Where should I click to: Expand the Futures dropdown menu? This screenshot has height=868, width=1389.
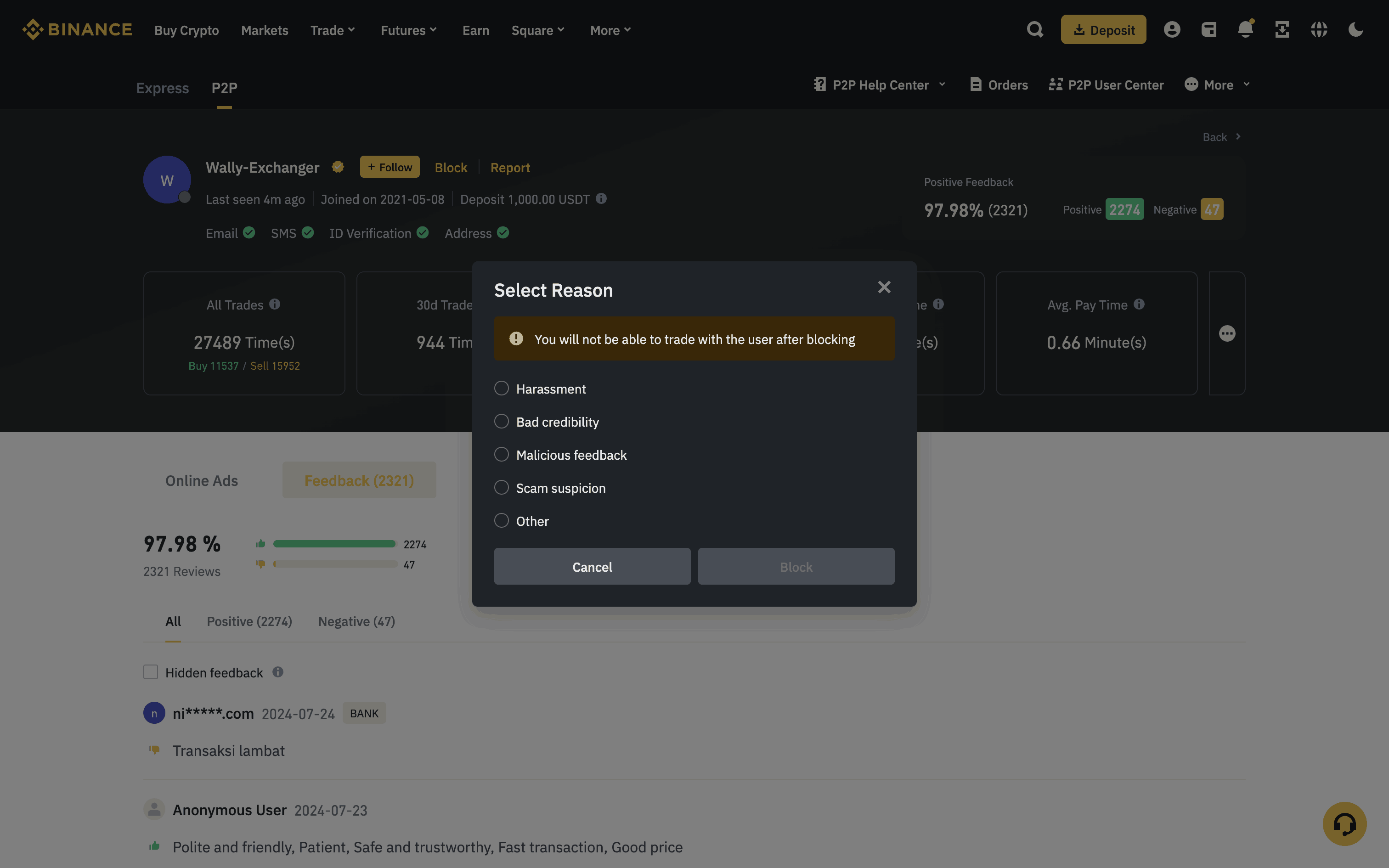point(409,30)
